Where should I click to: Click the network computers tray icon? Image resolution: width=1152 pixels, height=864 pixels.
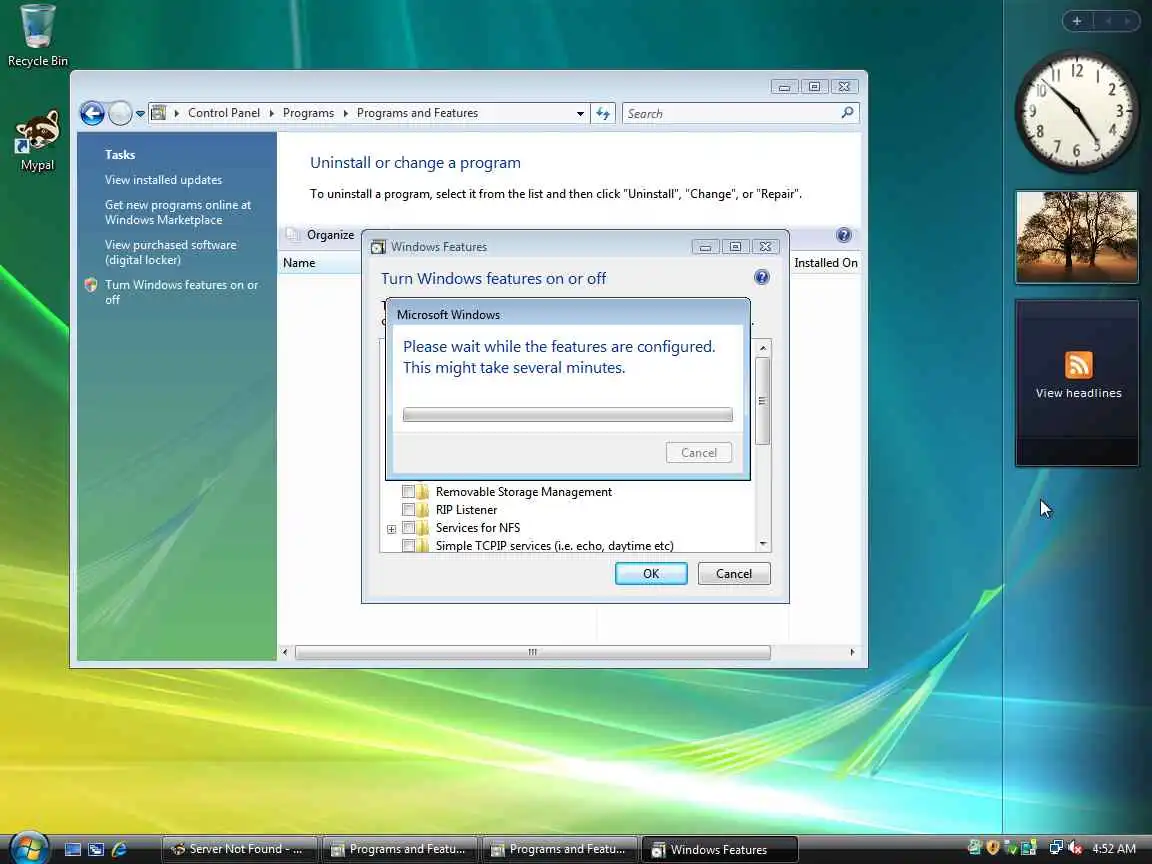(x=1056, y=848)
